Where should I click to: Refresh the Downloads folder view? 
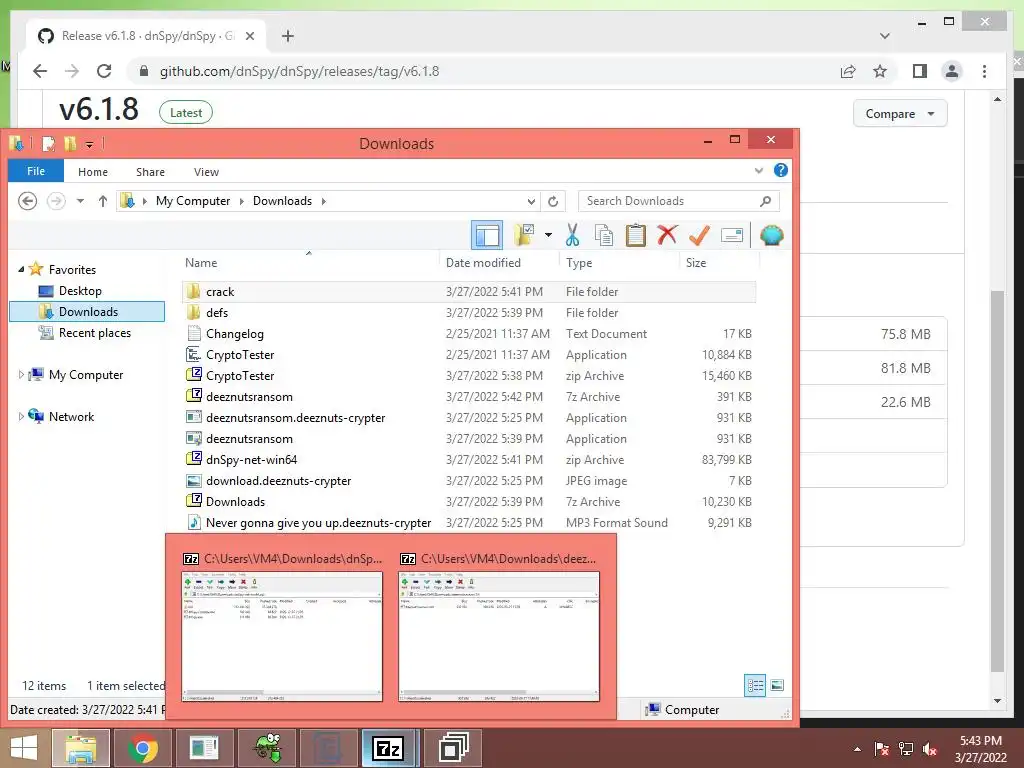click(x=553, y=201)
